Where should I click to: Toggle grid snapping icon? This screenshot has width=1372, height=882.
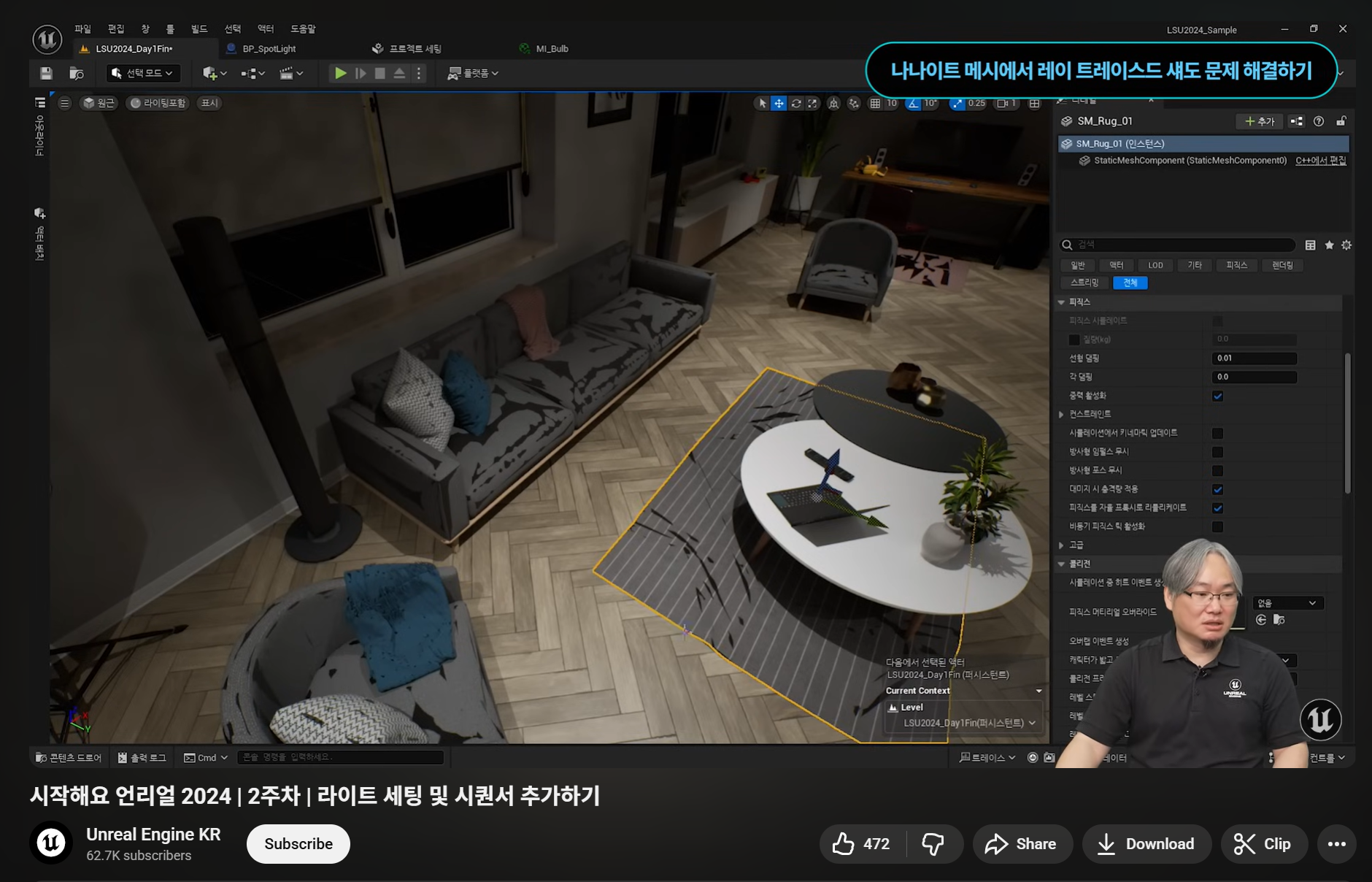coord(875,104)
